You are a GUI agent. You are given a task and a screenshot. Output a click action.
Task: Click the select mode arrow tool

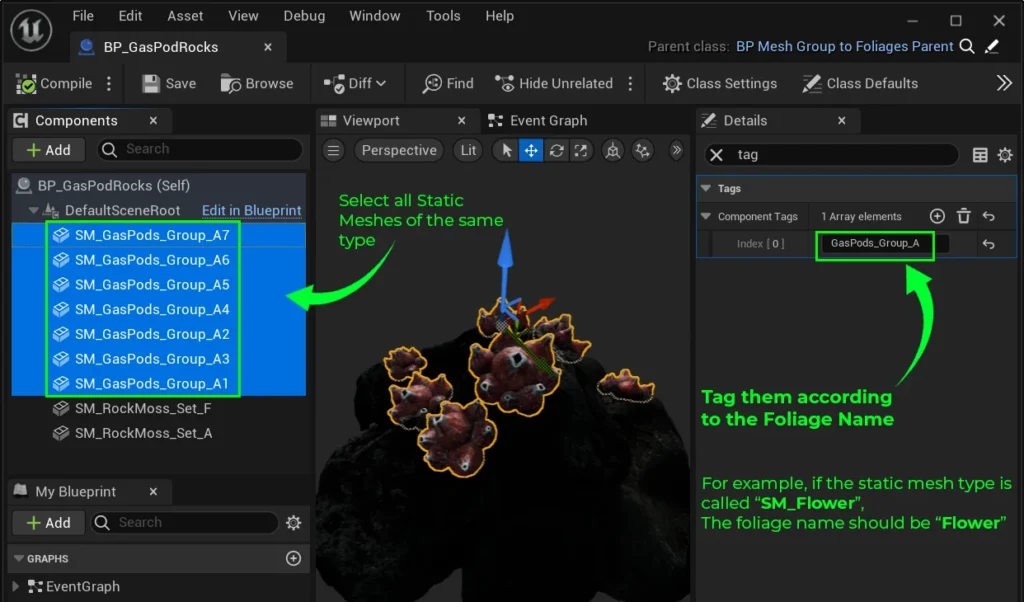click(x=507, y=150)
